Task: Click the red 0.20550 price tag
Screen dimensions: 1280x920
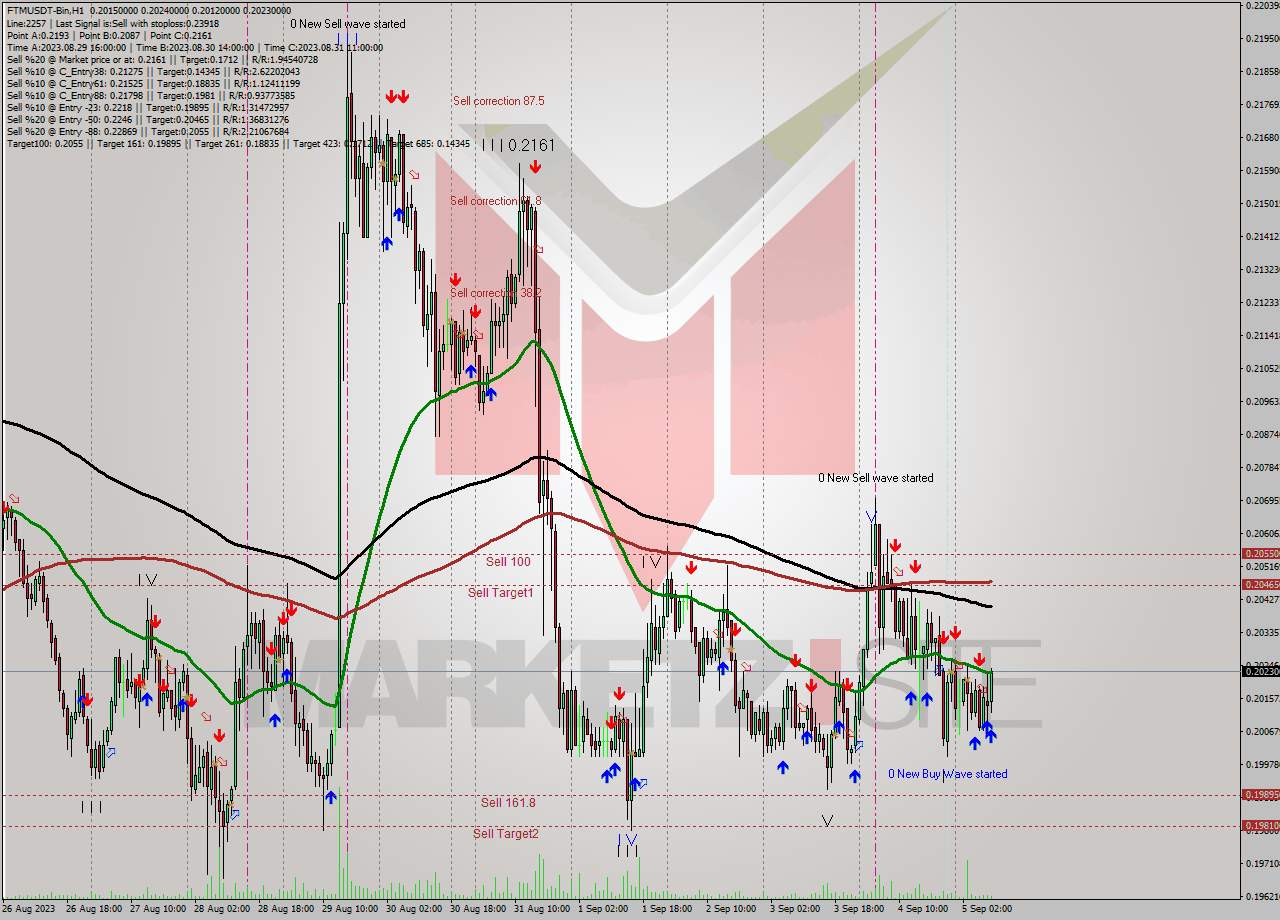Action: (1260, 553)
